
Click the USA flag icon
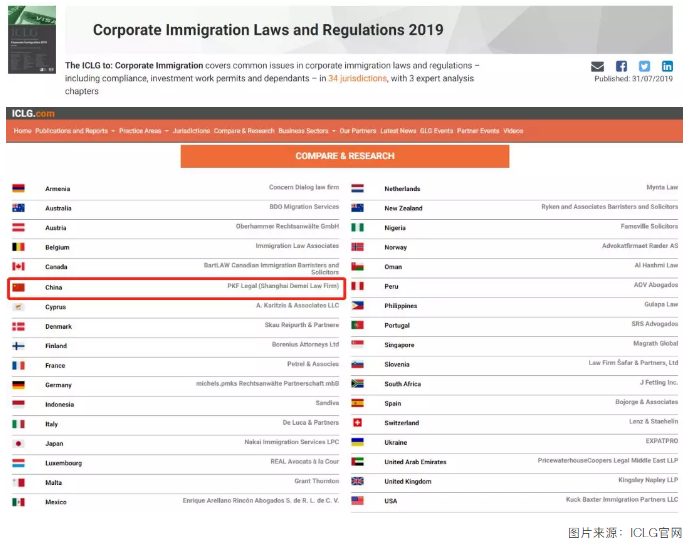click(357, 500)
